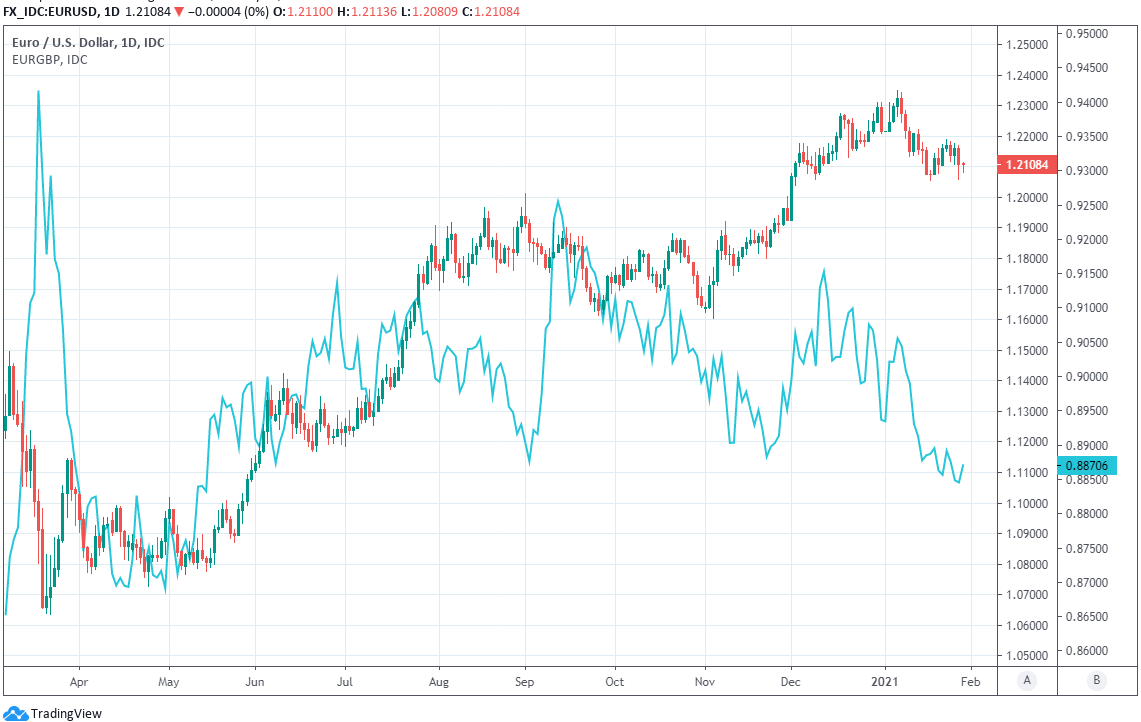Select the EURGBP, IDC legend entry
1141x722 pixels.
[50, 59]
